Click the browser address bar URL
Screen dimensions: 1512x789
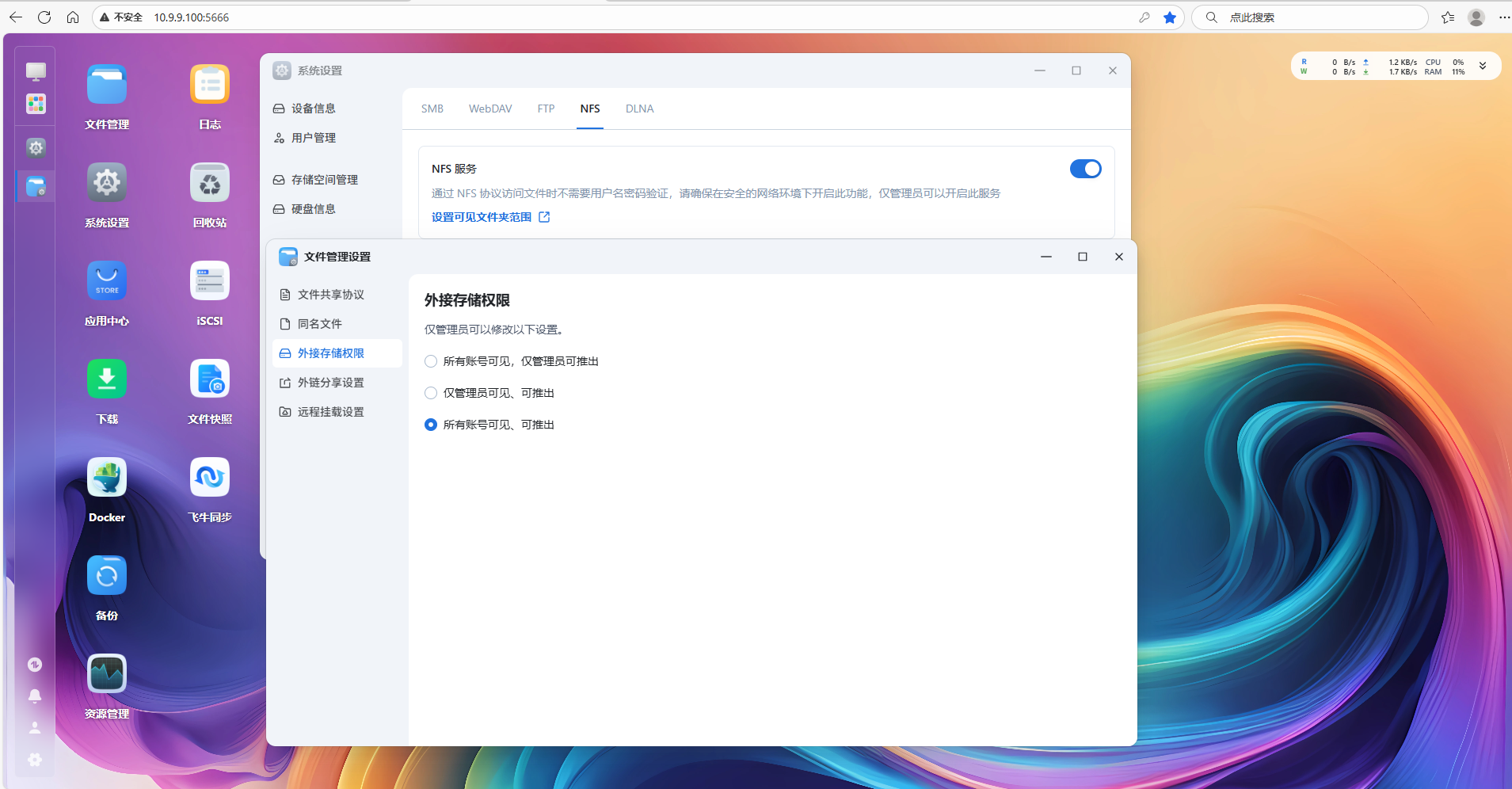tap(192, 17)
